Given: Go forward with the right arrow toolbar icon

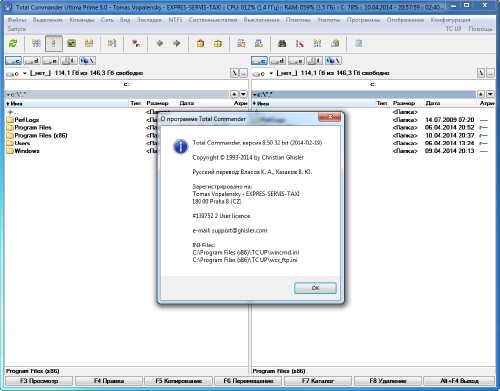Looking at the screenshot, I should click(x=177, y=43).
